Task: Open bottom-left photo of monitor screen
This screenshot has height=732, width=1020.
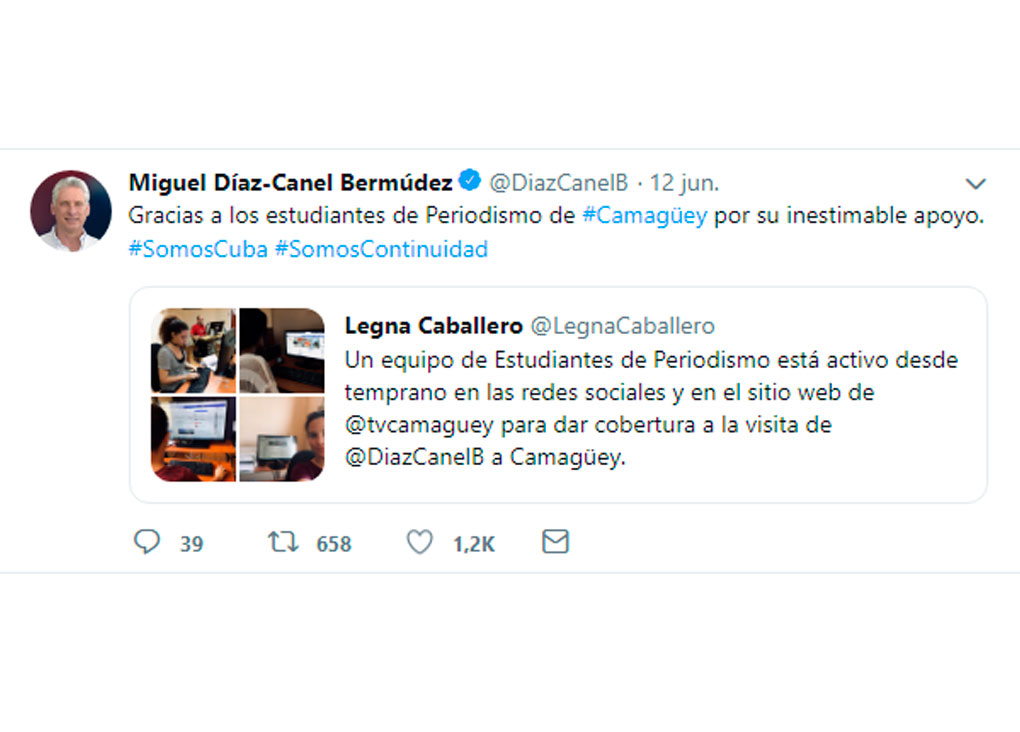Action: point(194,439)
